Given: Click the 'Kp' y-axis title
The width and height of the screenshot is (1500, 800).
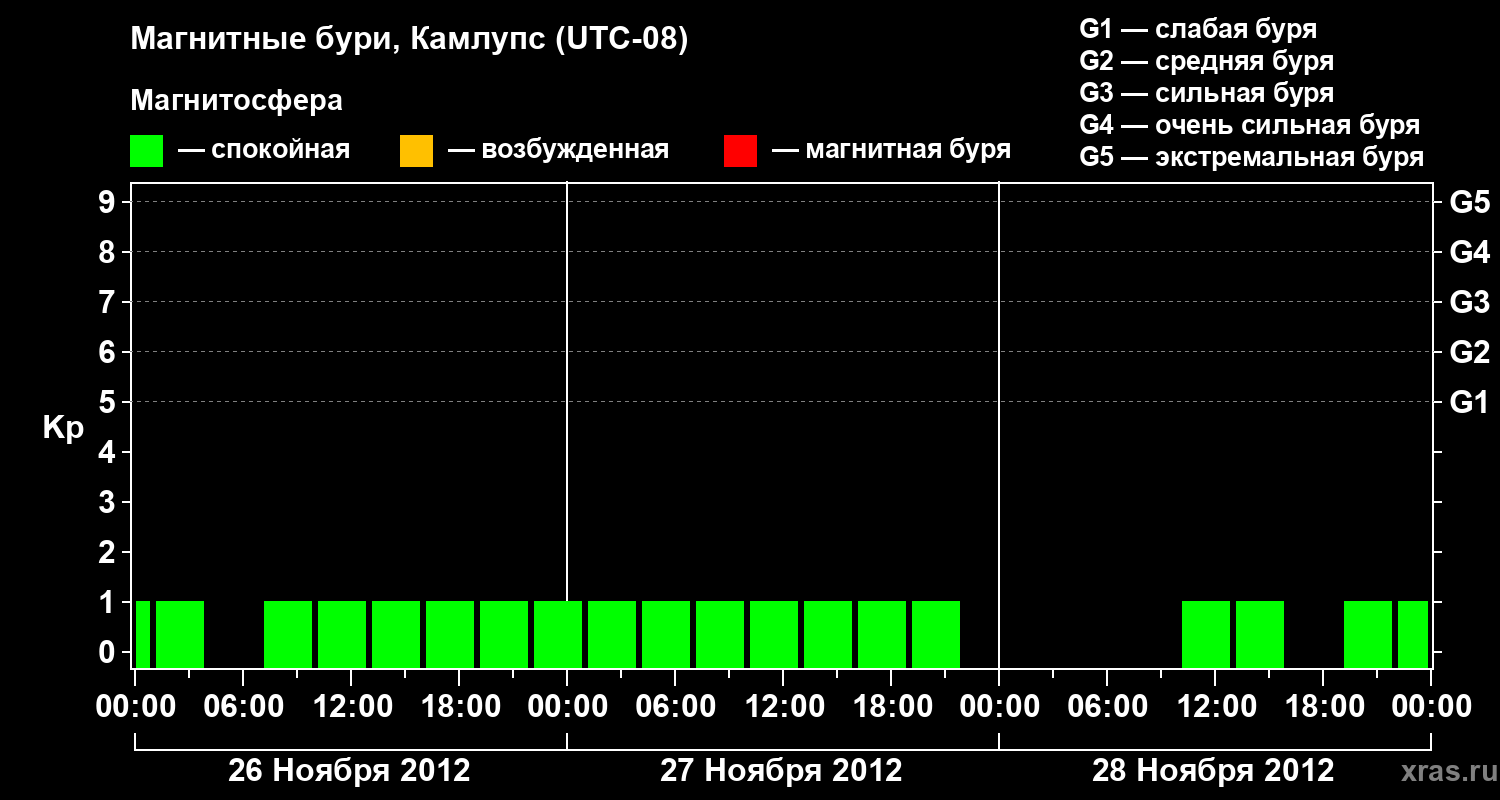Looking at the screenshot, I should pyautogui.click(x=63, y=428).
